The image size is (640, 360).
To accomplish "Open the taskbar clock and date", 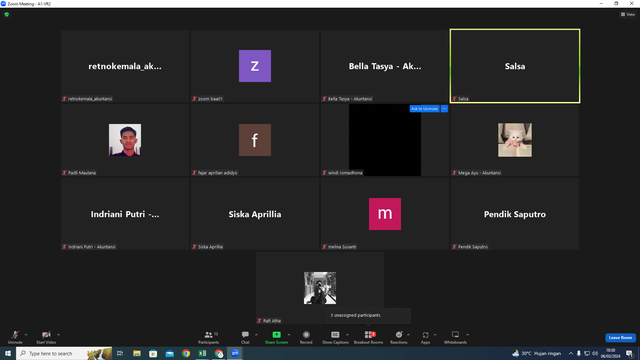I will pos(610,353).
